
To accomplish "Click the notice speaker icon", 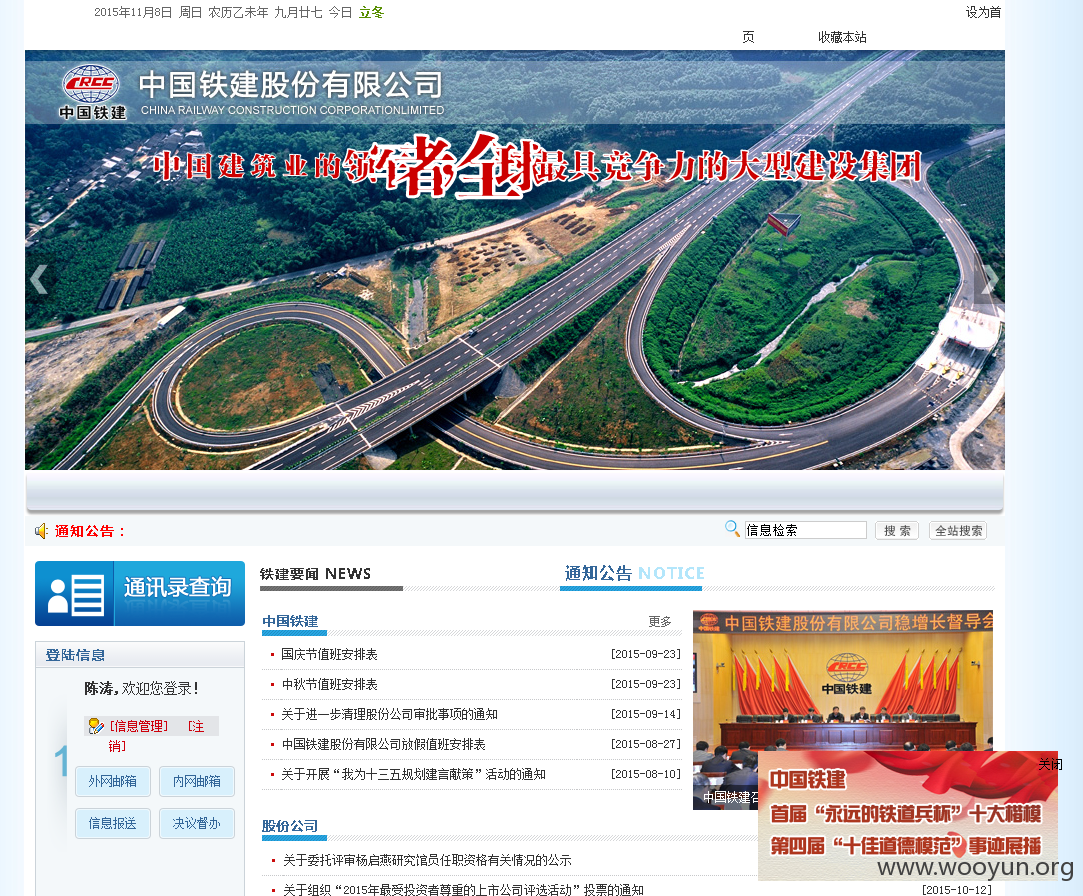I will coord(41,531).
